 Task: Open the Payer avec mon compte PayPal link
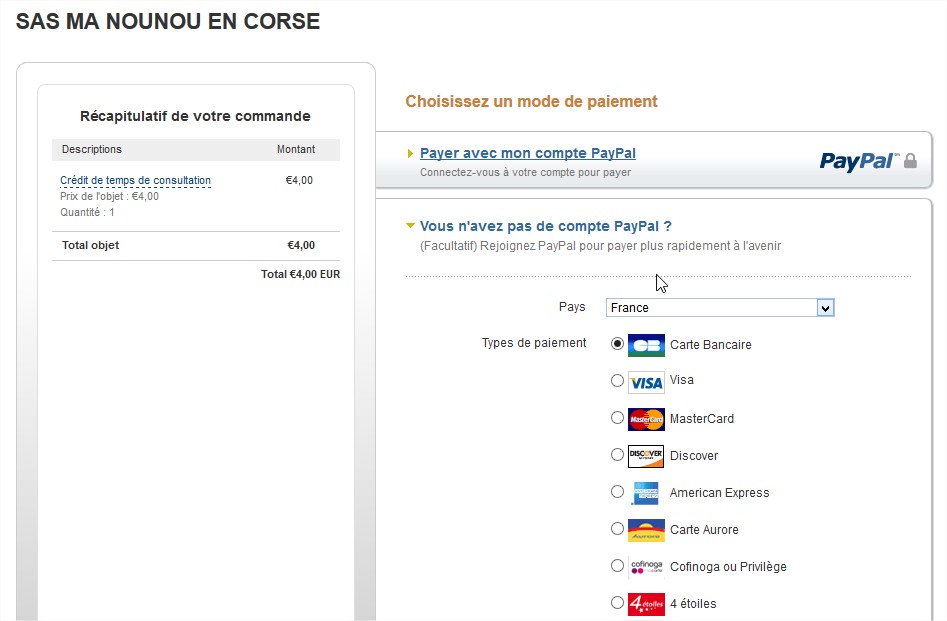[527, 153]
